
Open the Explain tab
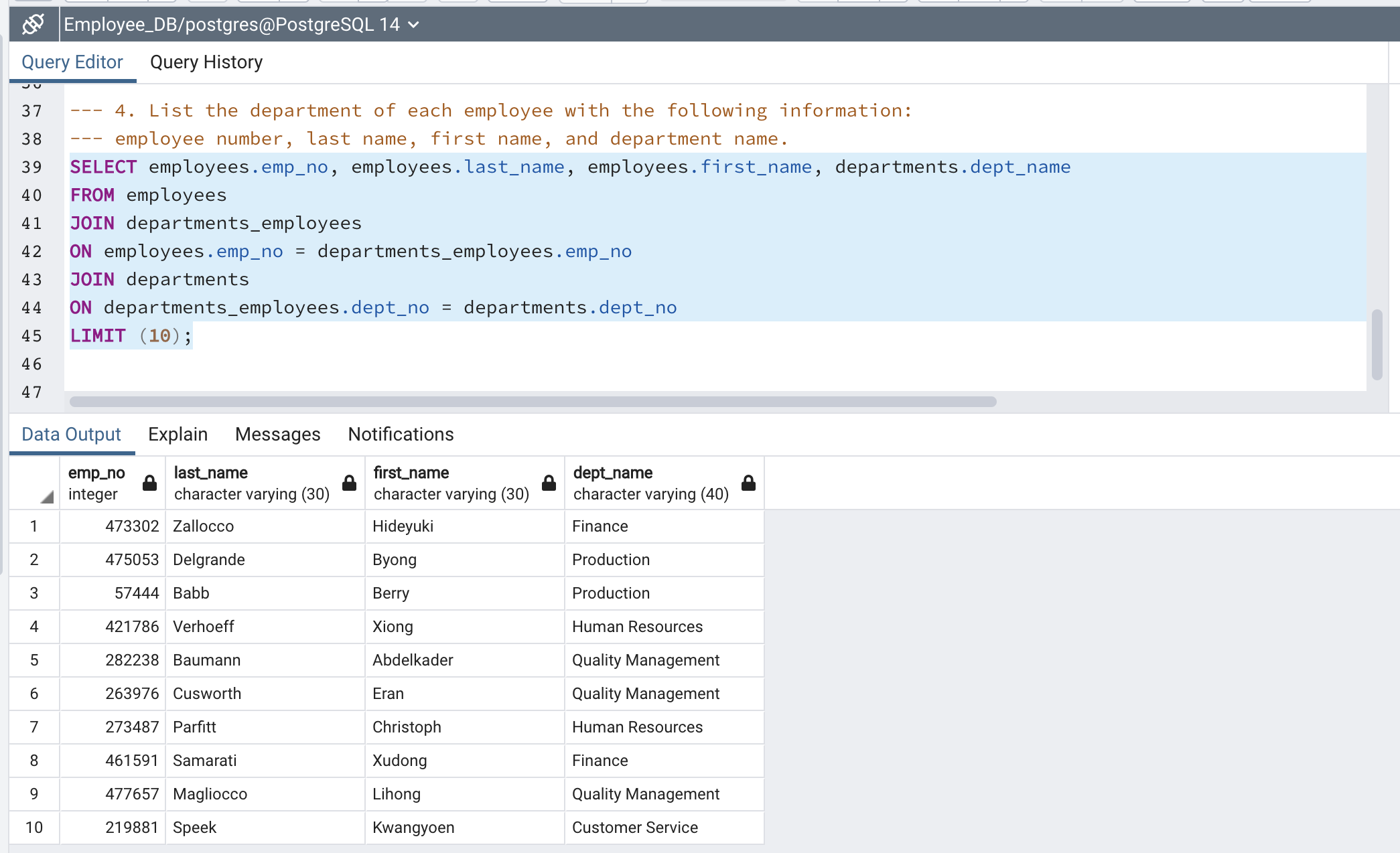178,435
